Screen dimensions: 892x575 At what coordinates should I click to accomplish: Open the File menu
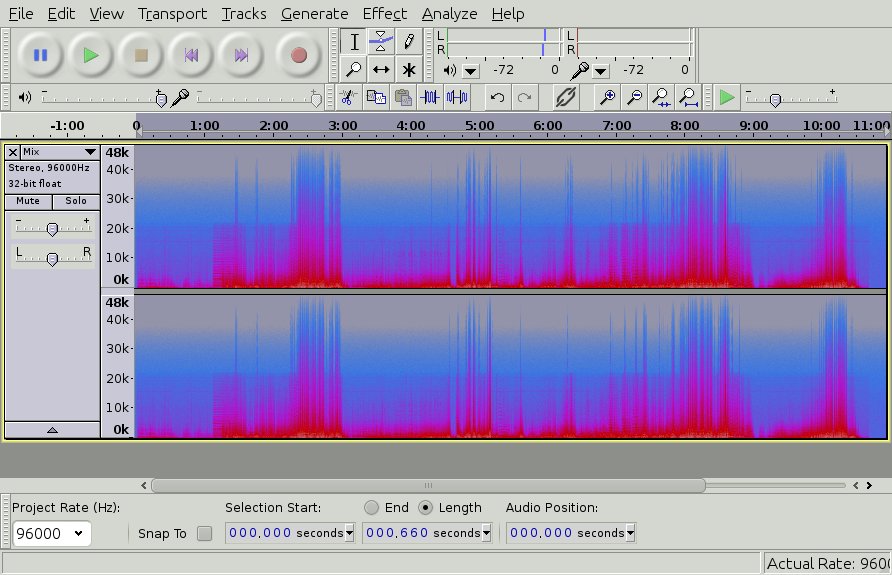[21, 14]
